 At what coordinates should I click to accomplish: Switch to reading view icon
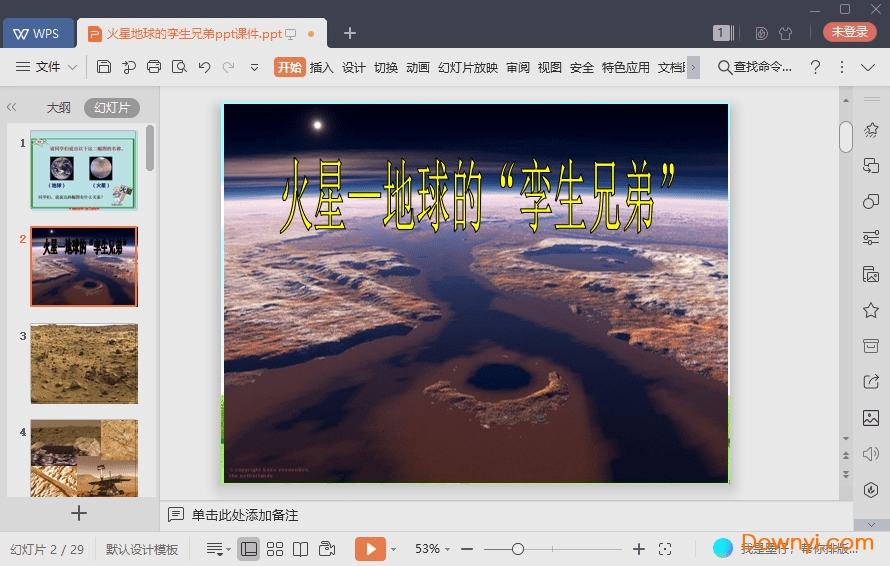point(300,549)
